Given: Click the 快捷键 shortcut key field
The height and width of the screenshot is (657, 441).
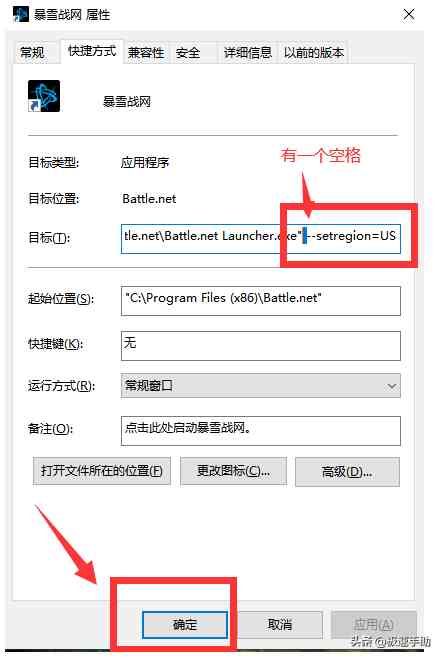Looking at the screenshot, I should (261, 346).
